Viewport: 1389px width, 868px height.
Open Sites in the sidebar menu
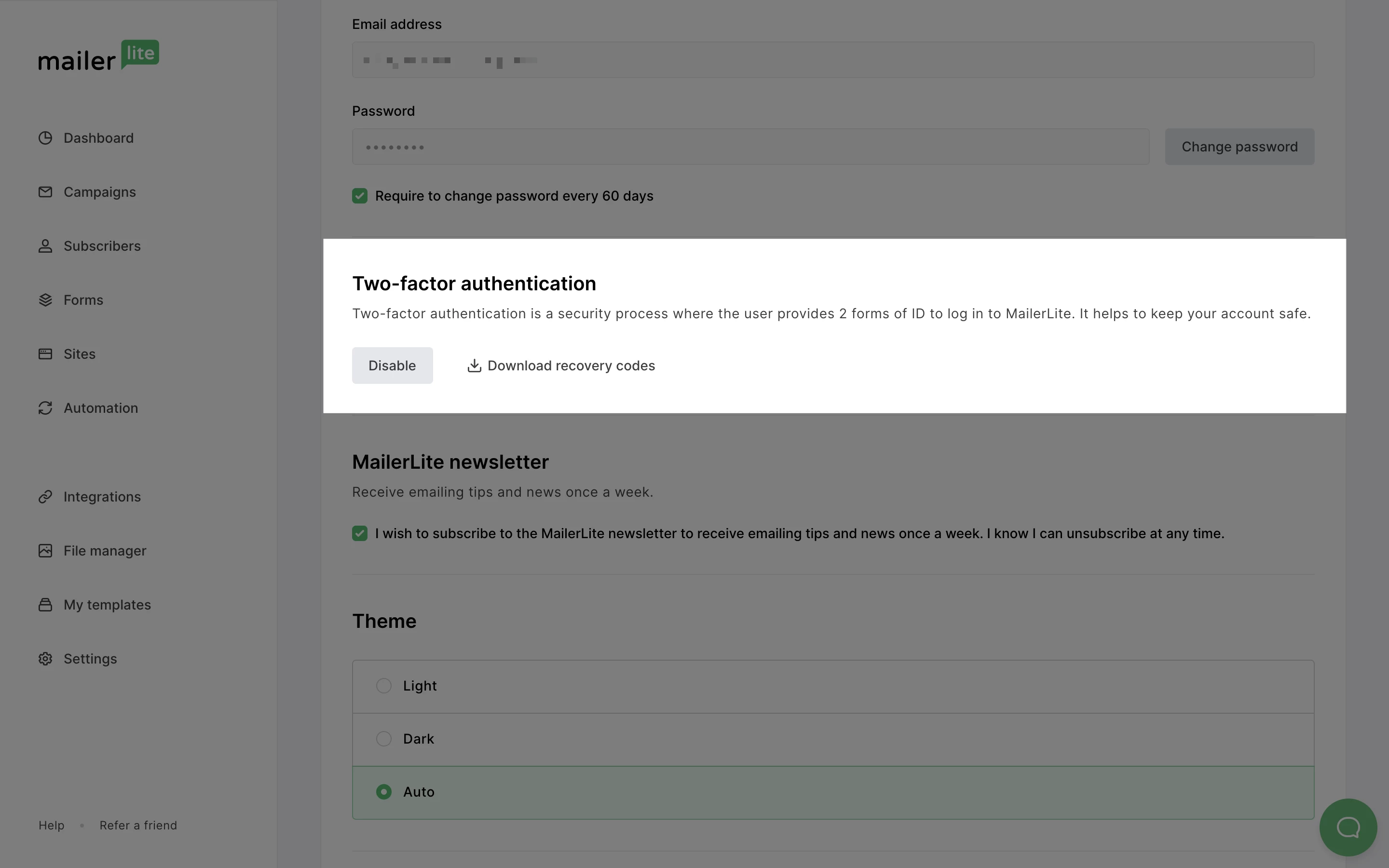79,354
